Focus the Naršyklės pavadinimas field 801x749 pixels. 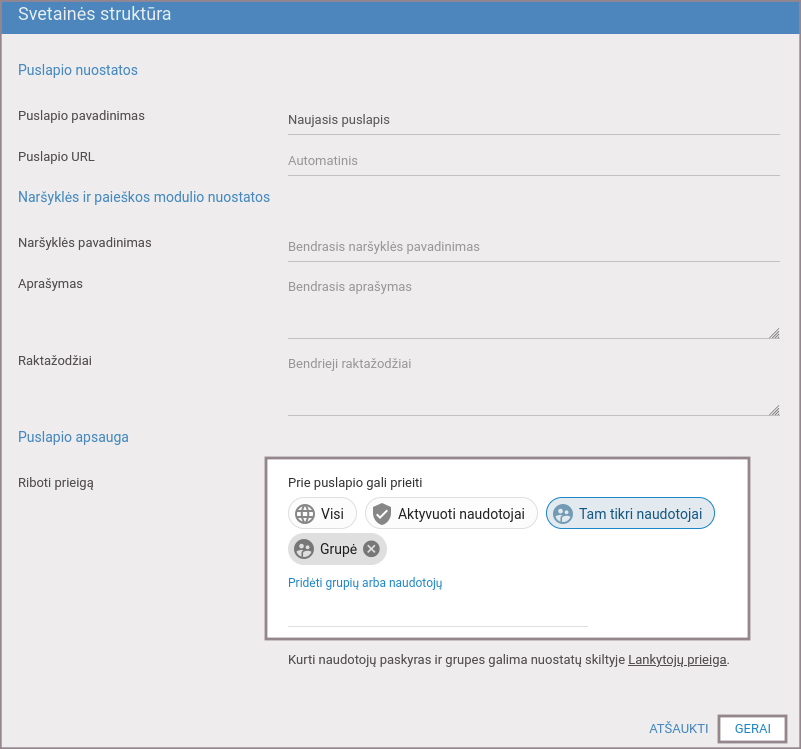click(533, 247)
